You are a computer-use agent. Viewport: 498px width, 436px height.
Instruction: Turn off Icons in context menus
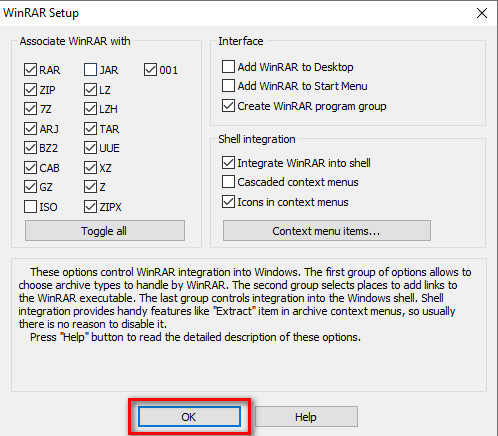[228, 202]
